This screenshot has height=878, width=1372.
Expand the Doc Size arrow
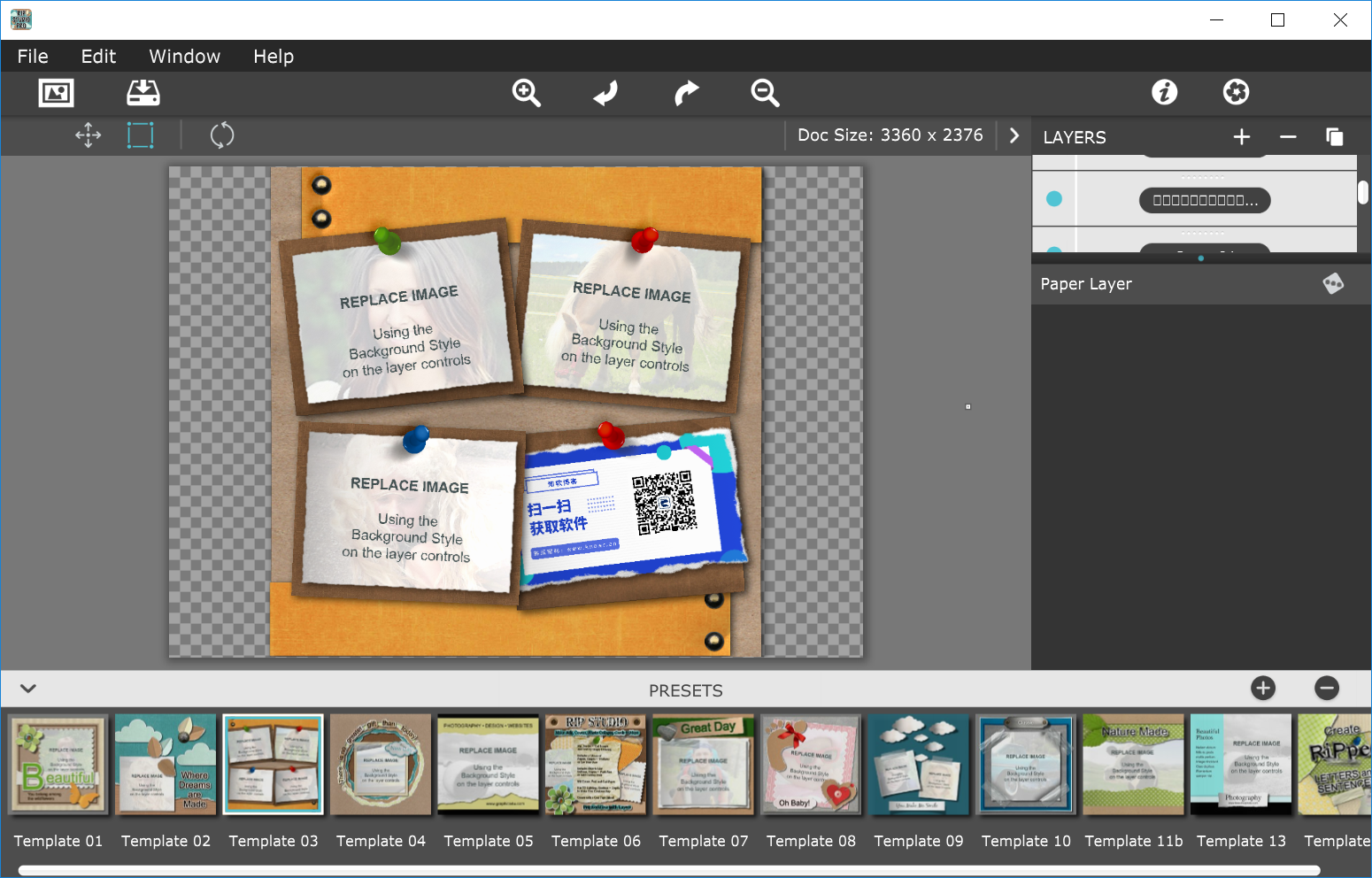1014,135
